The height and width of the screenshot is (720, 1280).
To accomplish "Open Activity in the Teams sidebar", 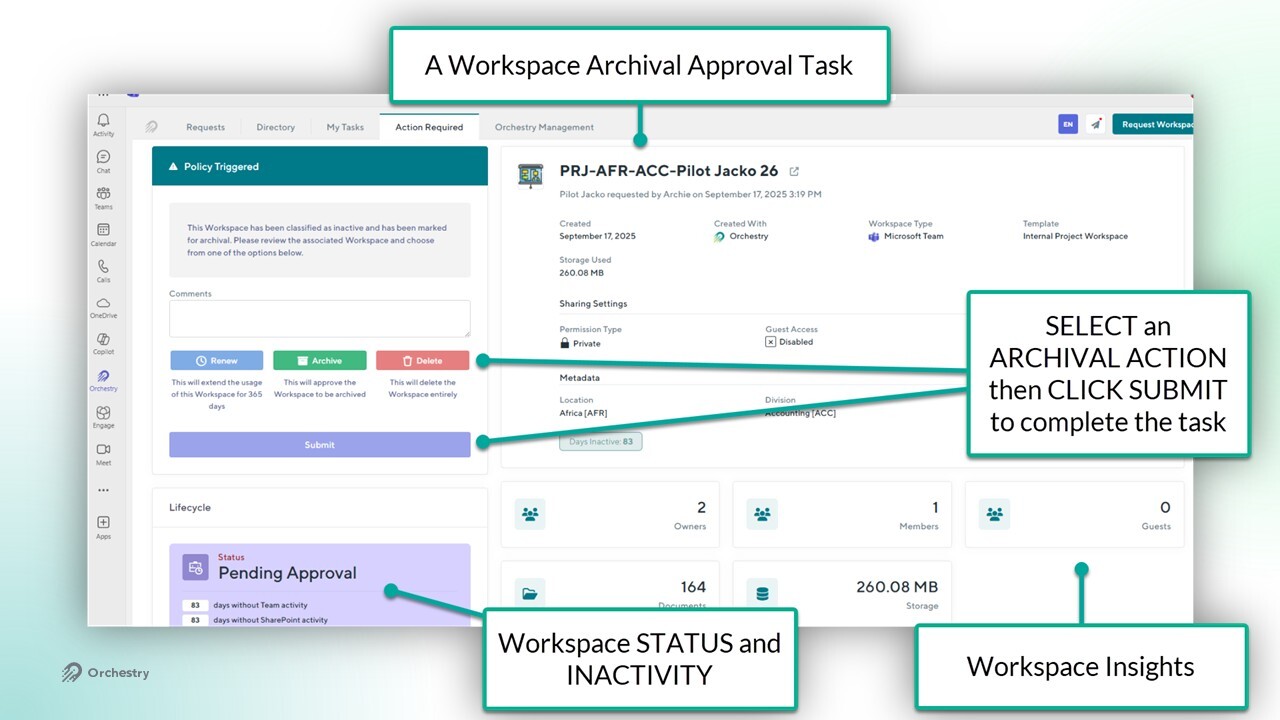I will pyautogui.click(x=103, y=124).
